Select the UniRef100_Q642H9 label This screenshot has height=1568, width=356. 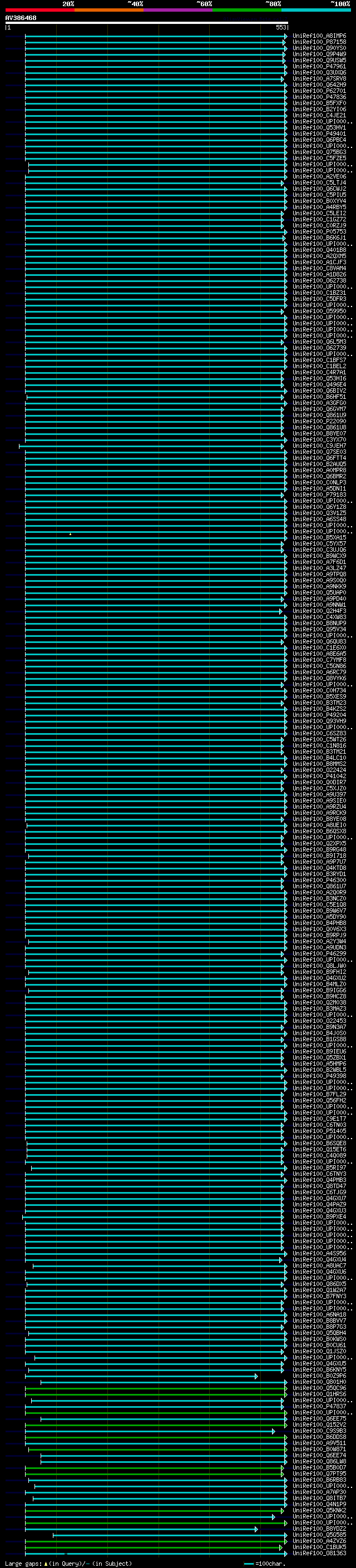319,85
